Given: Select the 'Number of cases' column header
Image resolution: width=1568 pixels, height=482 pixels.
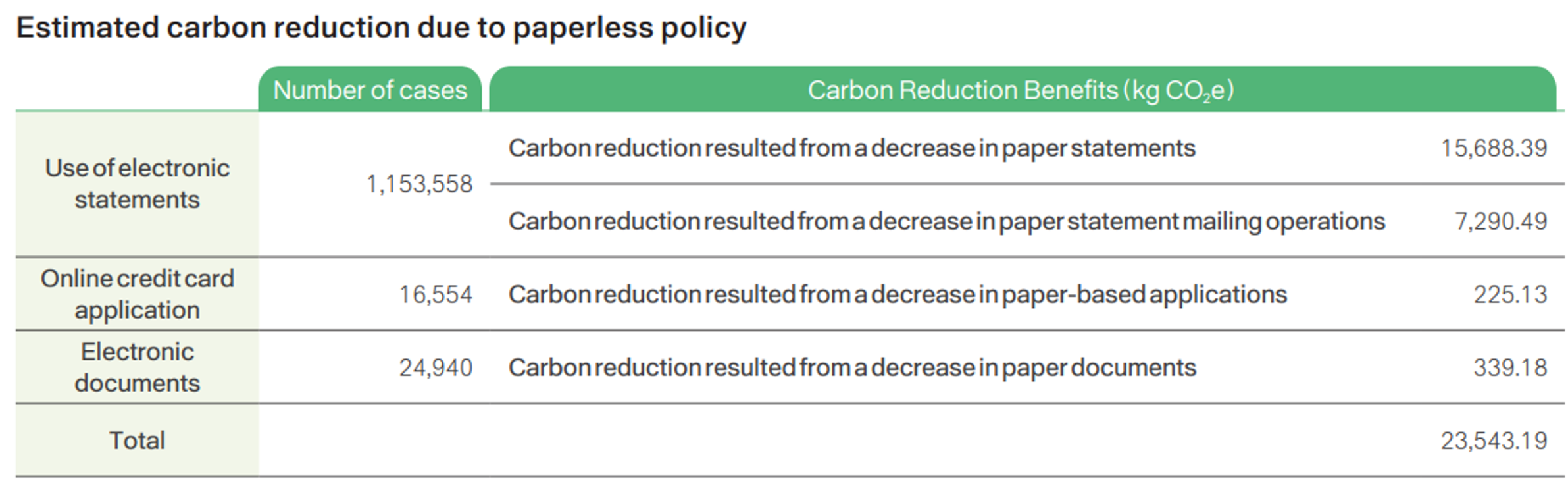Looking at the screenshot, I should click(370, 90).
